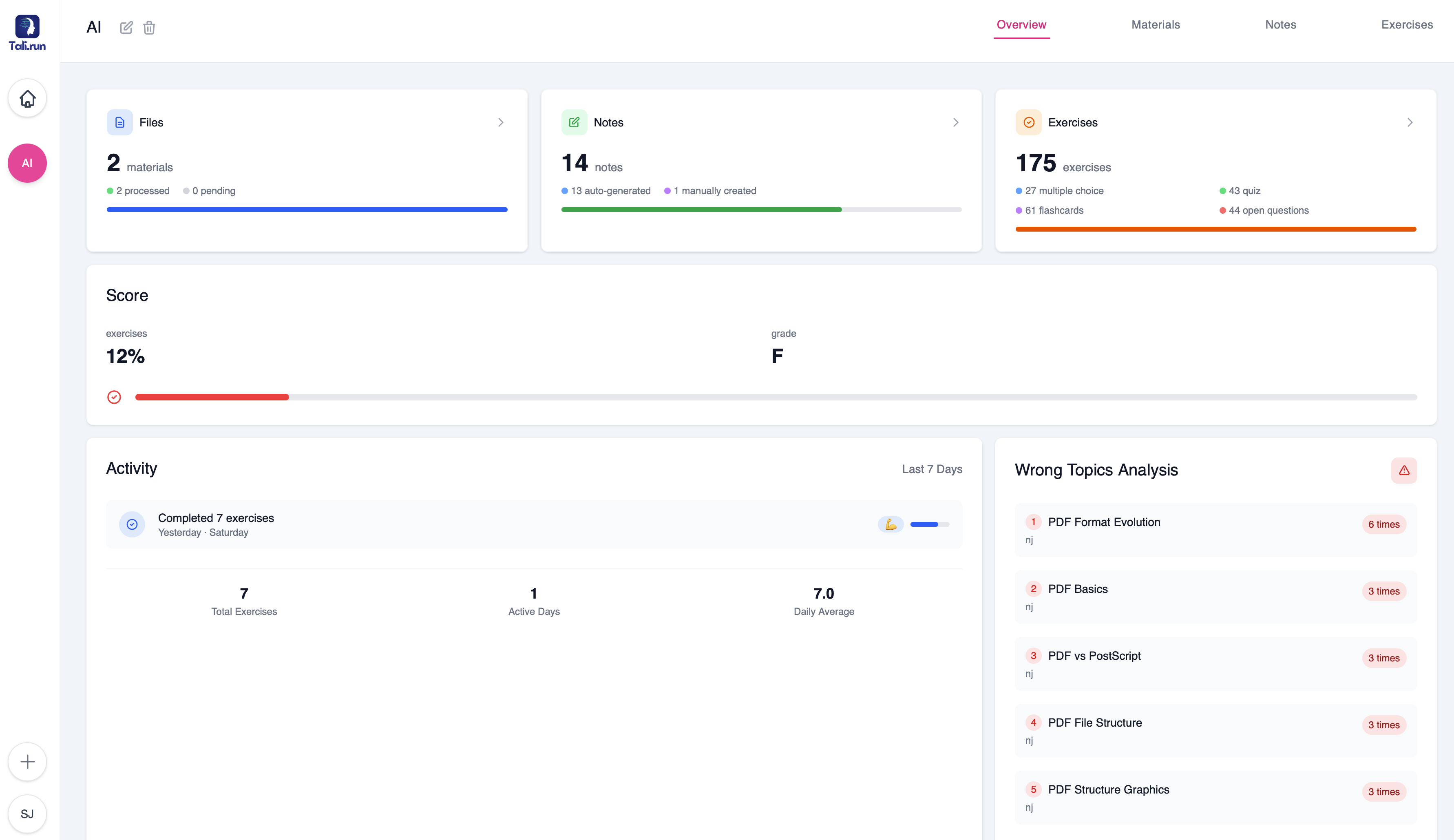Go to the home icon in sidebar
The height and width of the screenshot is (840, 1454).
point(27,99)
